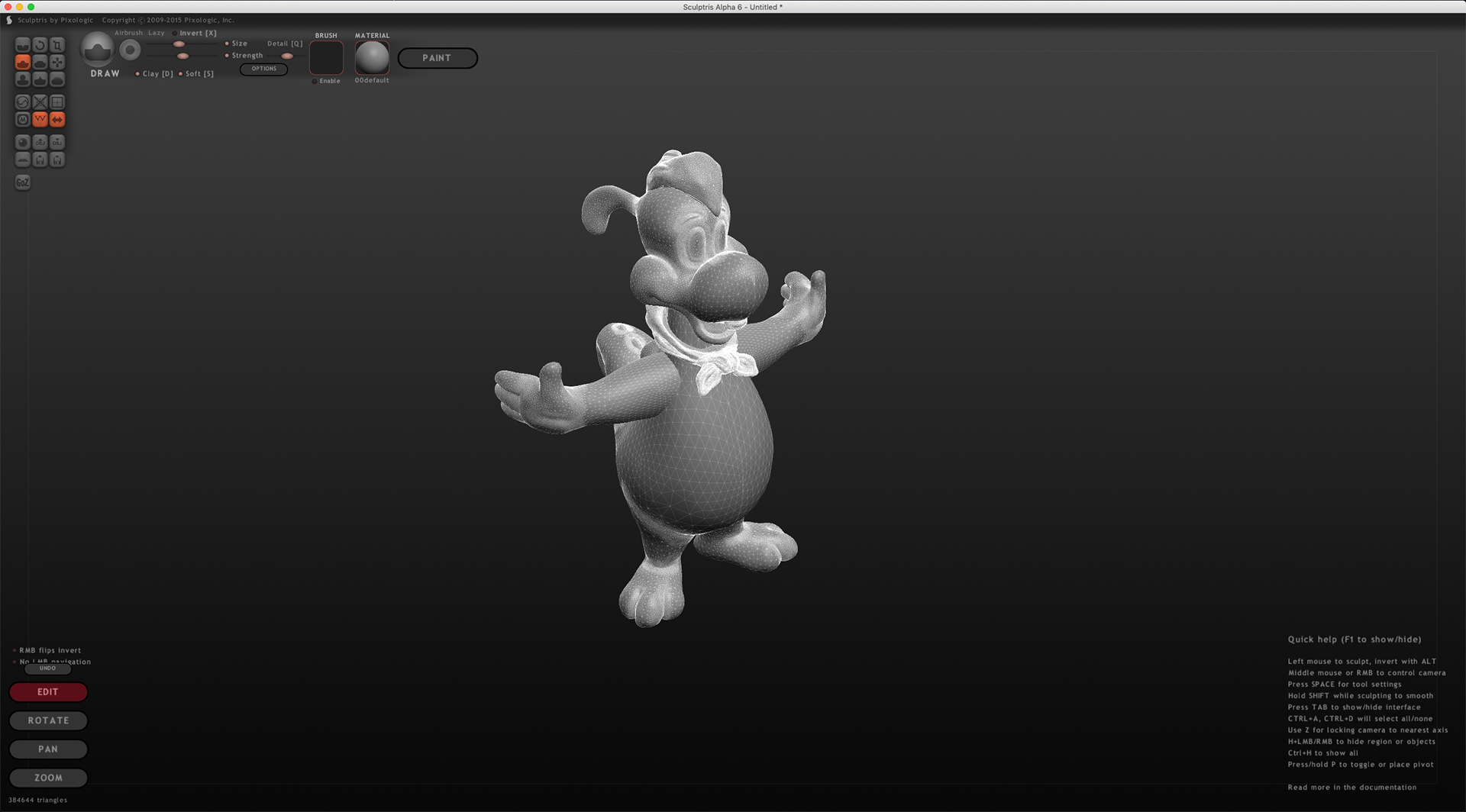
Task: Select the Pinch tool icon
Action: (40, 79)
